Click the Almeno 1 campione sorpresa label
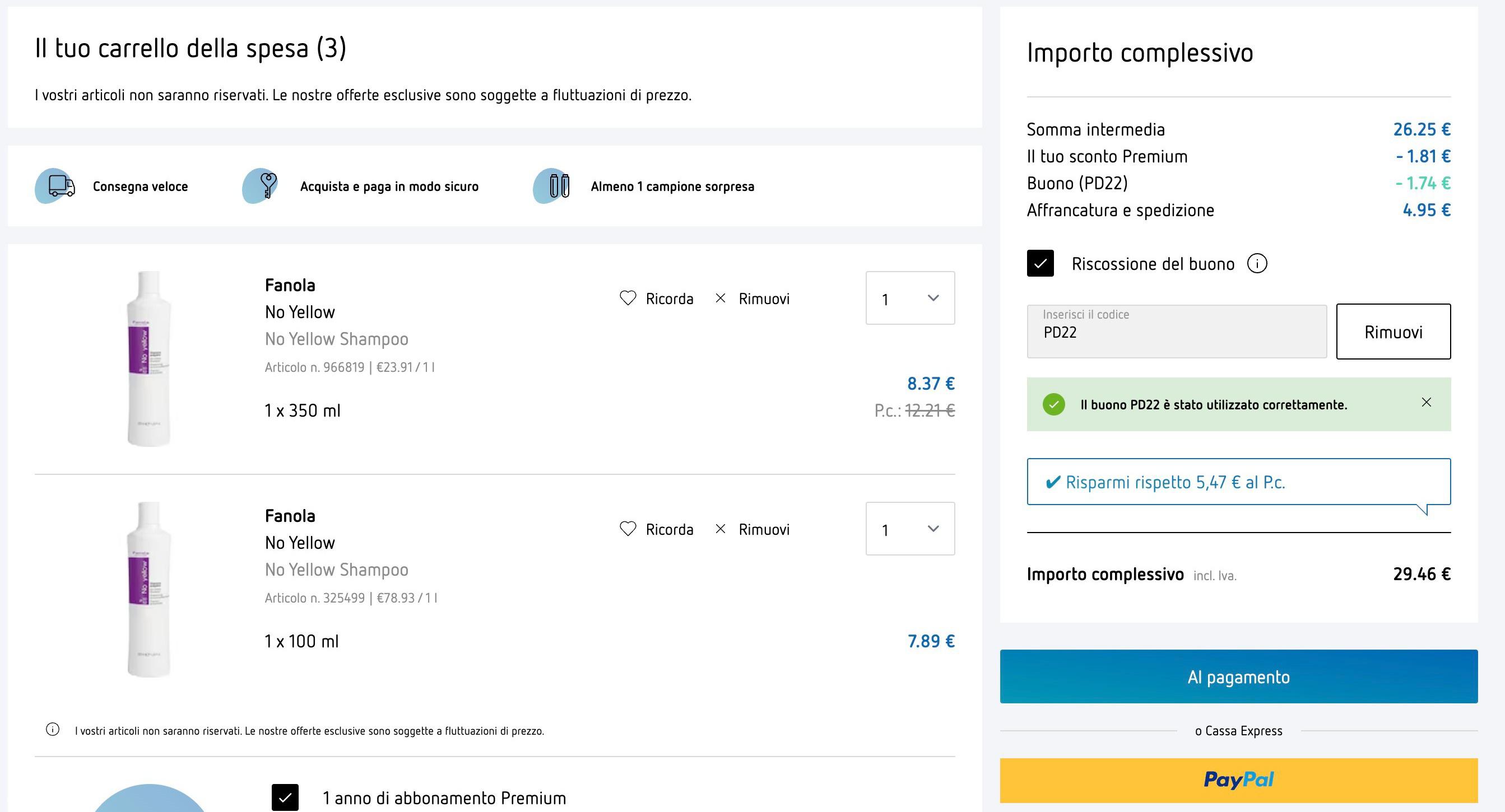Viewport: 1505px width, 812px height. click(x=672, y=186)
